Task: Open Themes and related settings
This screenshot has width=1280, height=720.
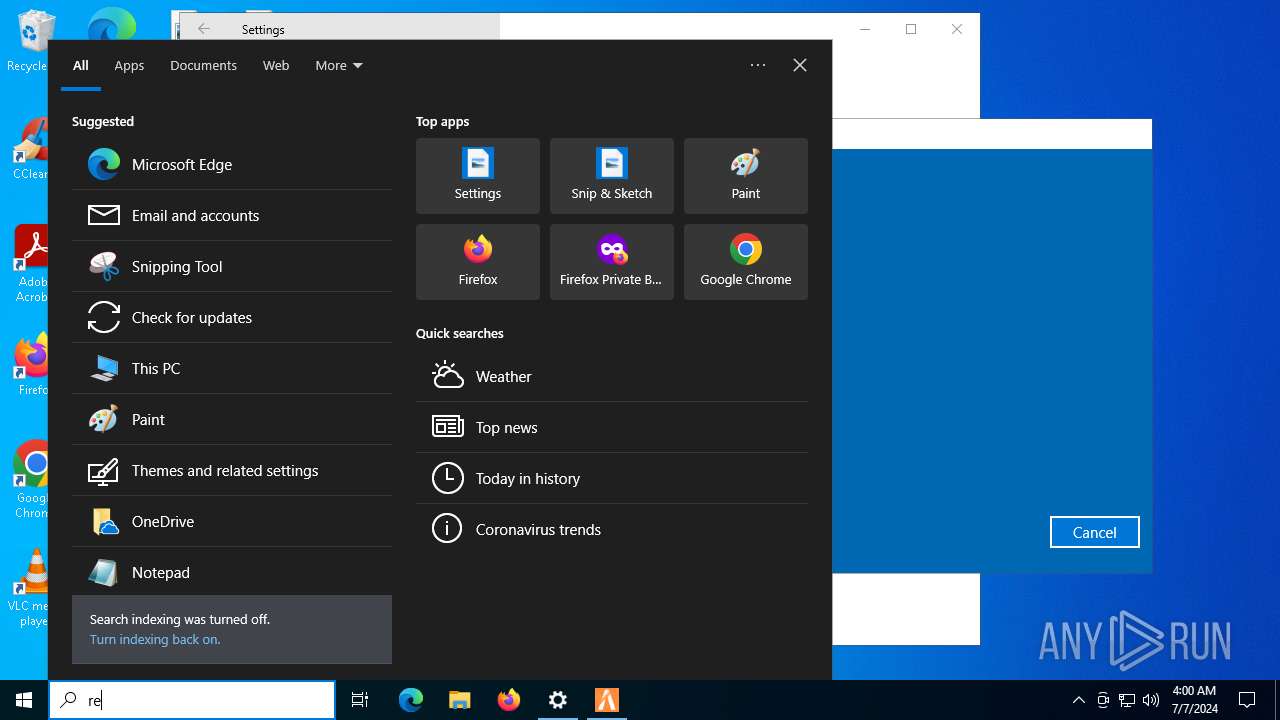Action: (232, 470)
